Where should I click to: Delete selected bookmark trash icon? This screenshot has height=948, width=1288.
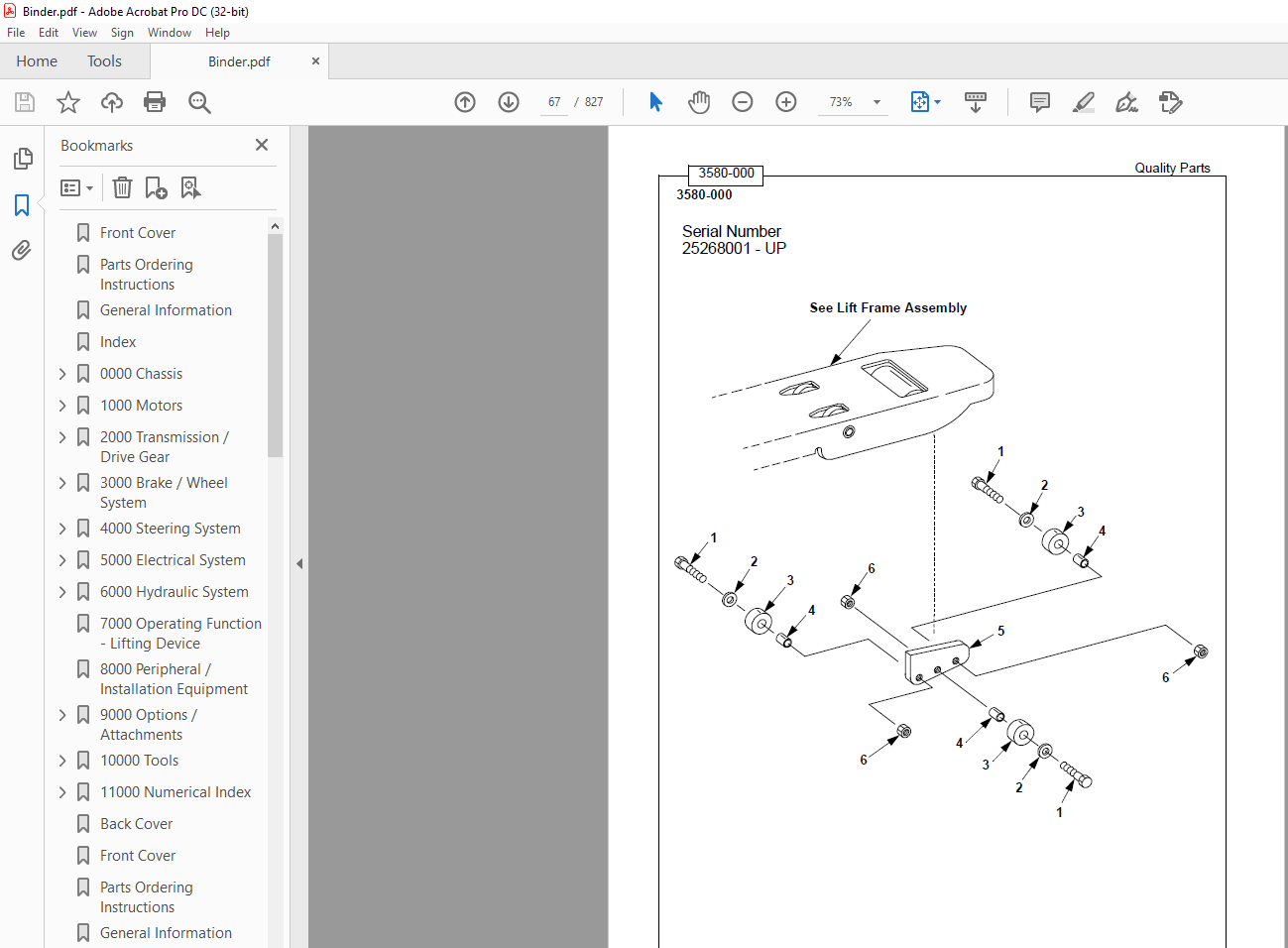point(122,187)
